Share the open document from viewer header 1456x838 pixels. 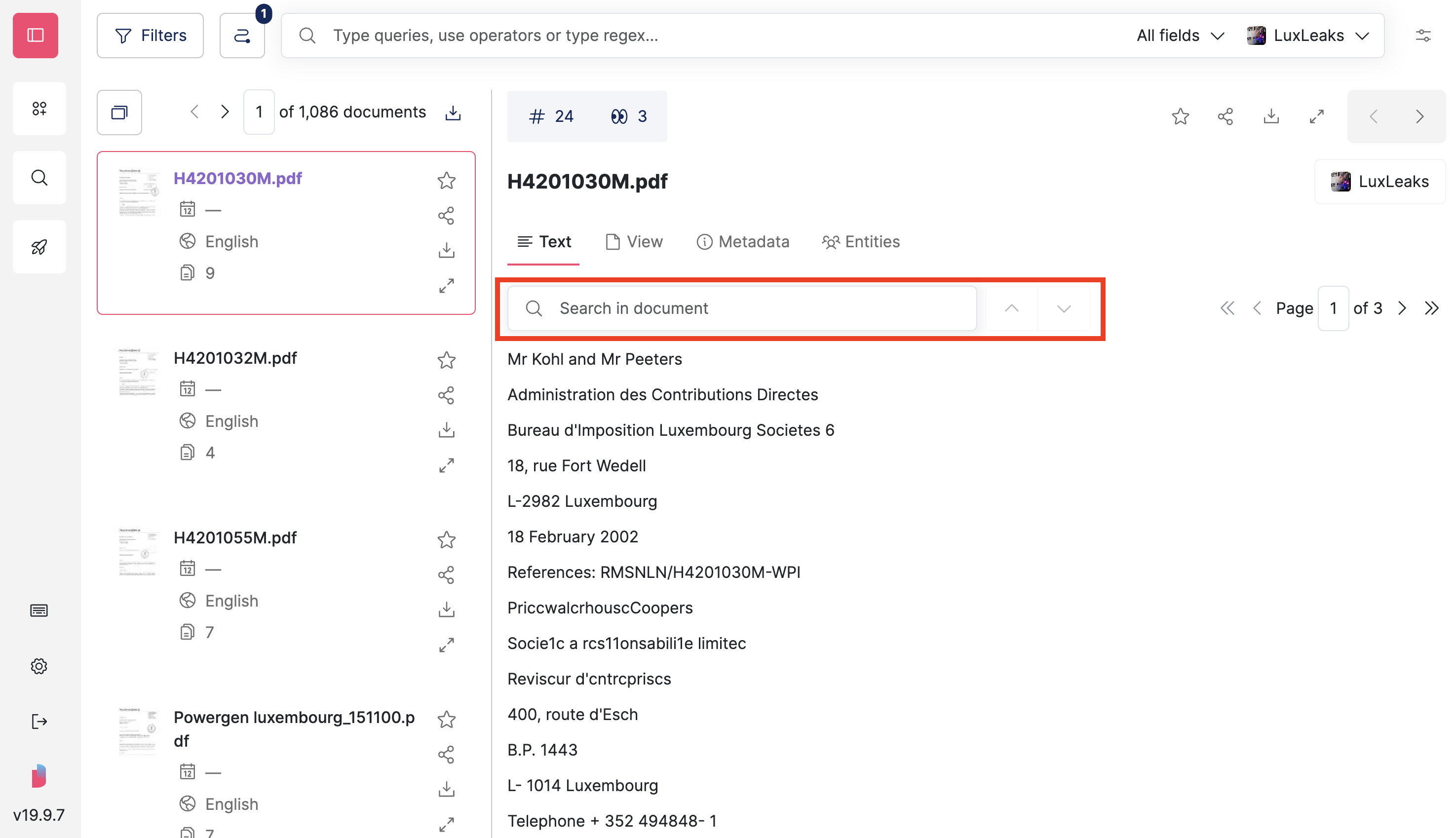tap(1225, 116)
